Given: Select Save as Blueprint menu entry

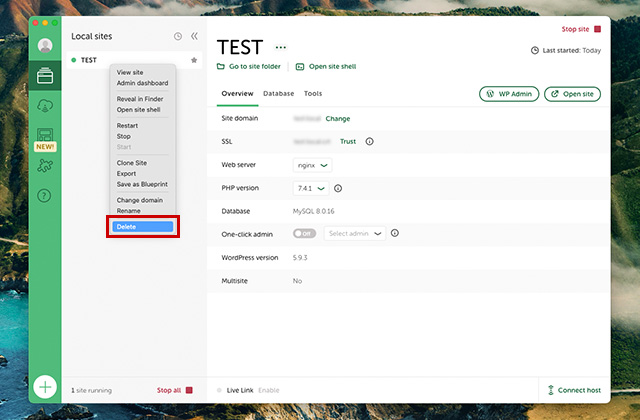Looking at the screenshot, I should point(142,184).
